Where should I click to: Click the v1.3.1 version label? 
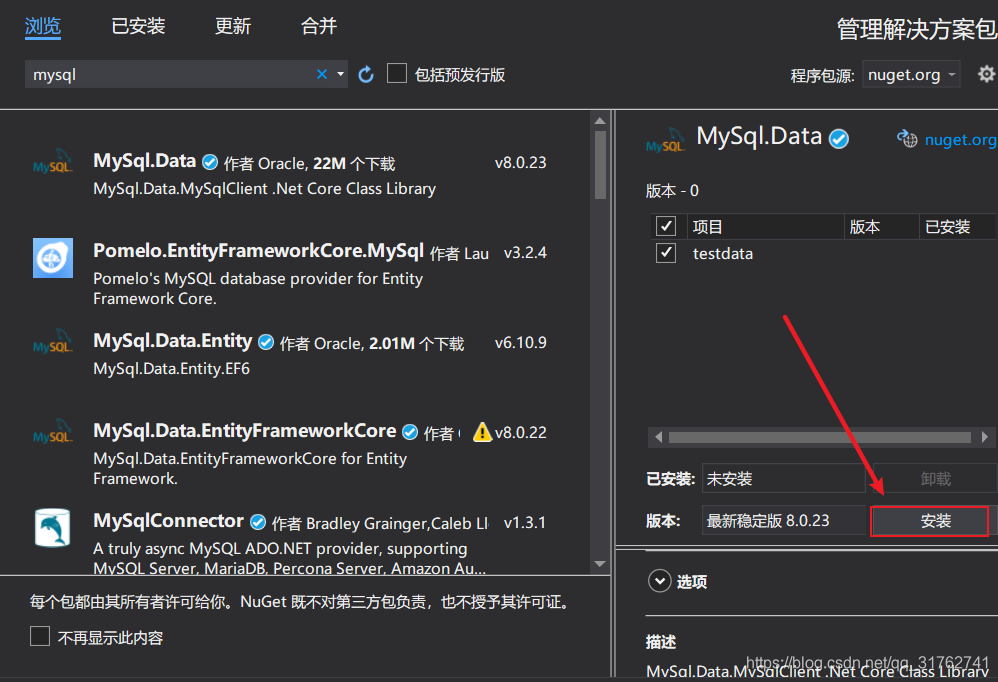coord(524,523)
